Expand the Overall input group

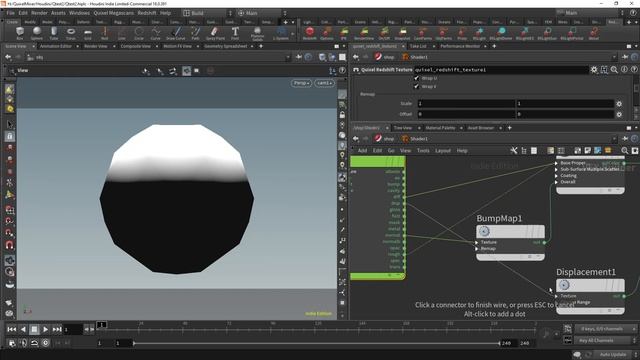[556, 182]
